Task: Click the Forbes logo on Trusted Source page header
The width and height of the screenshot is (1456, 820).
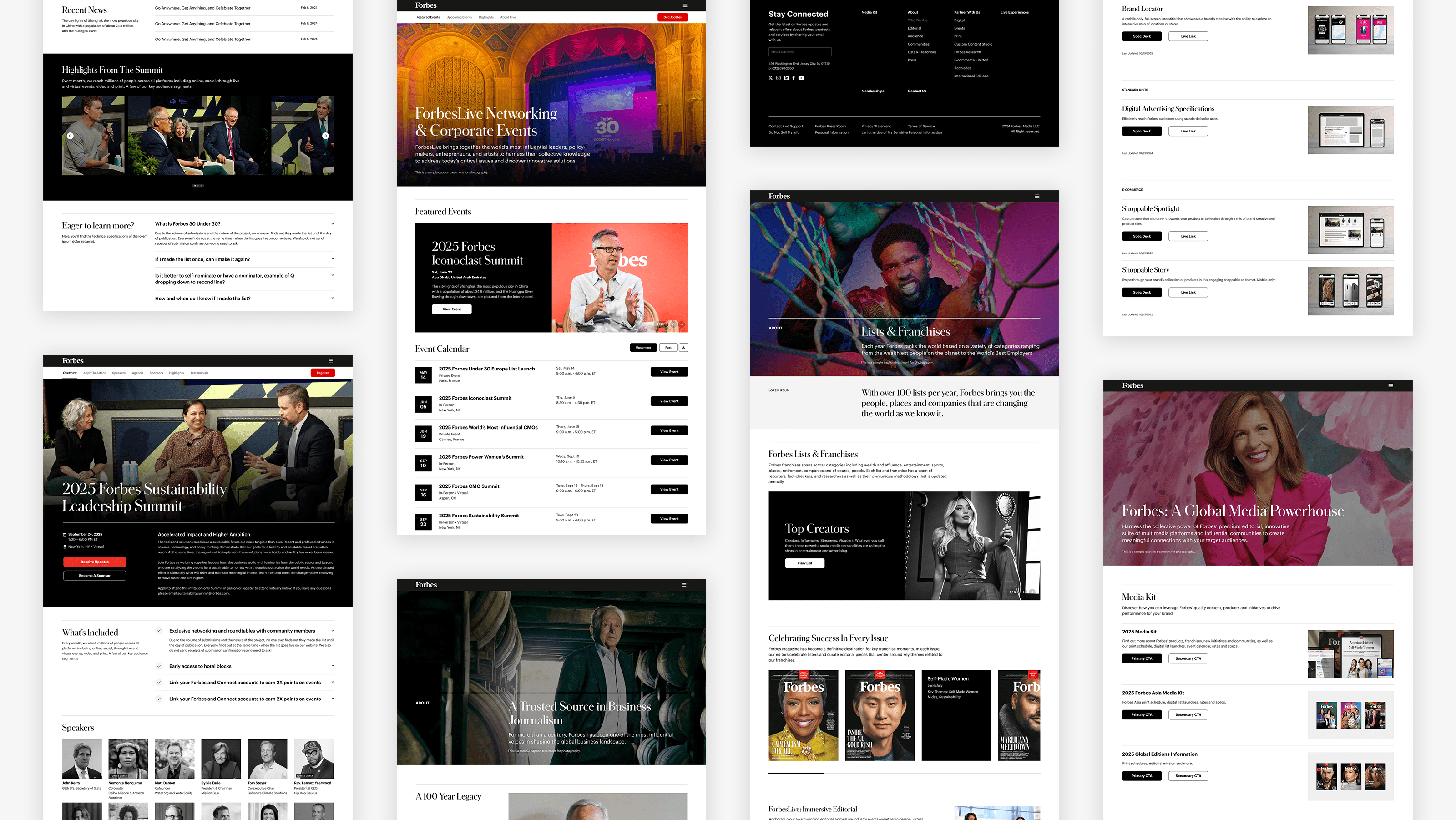Action: 426,585
